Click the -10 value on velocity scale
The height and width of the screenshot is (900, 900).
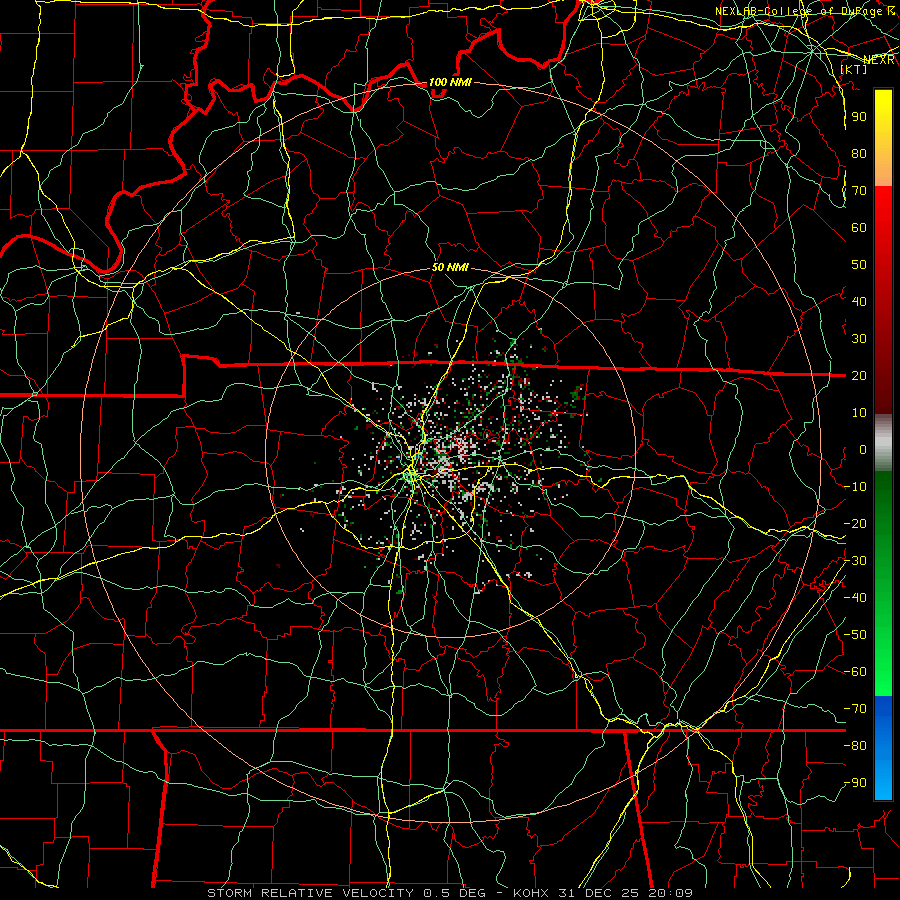tap(855, 487)
